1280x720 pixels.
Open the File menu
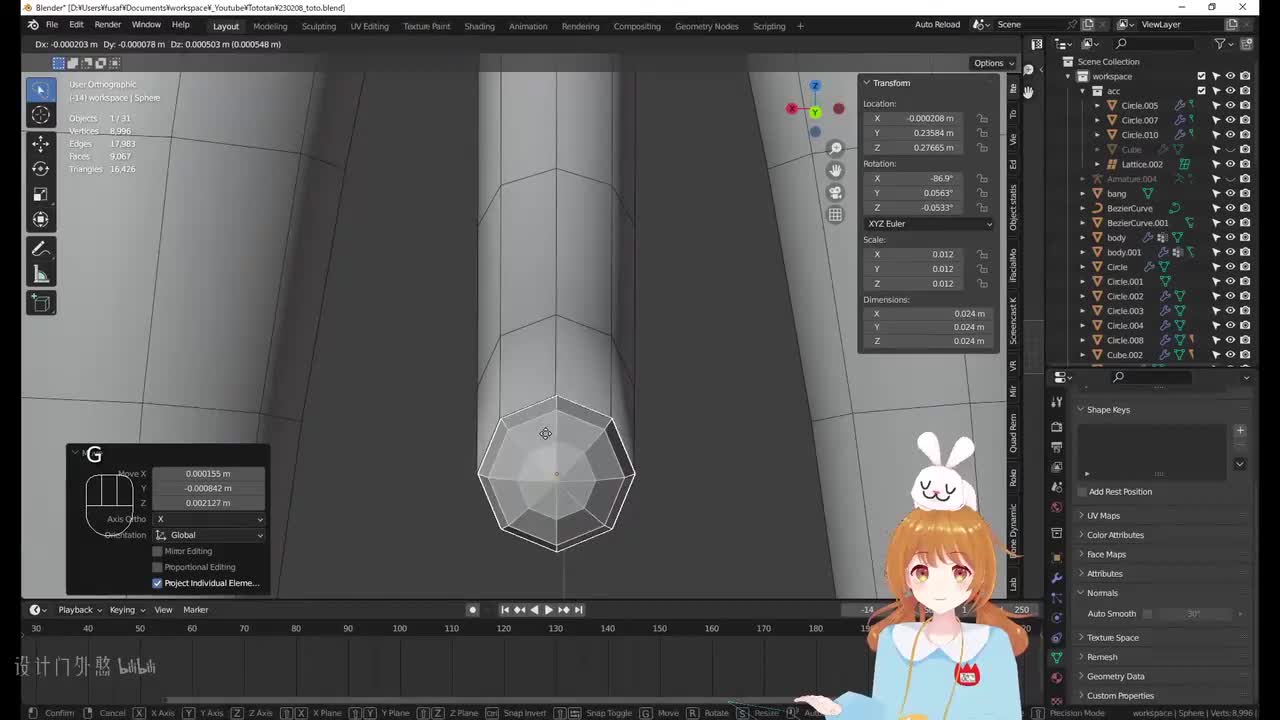point(51,25)
